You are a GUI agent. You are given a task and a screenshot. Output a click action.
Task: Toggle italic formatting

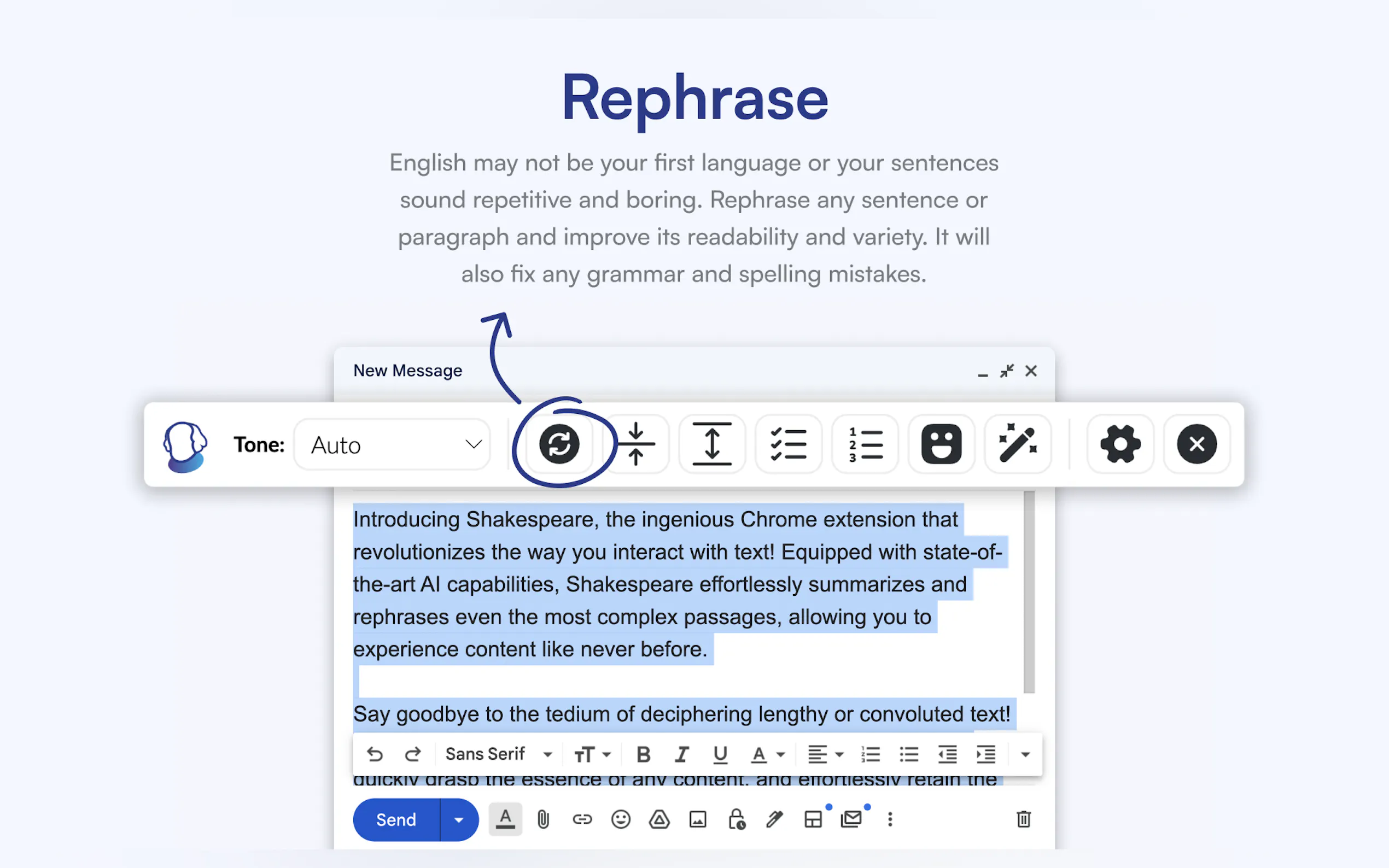pos(681,754)
